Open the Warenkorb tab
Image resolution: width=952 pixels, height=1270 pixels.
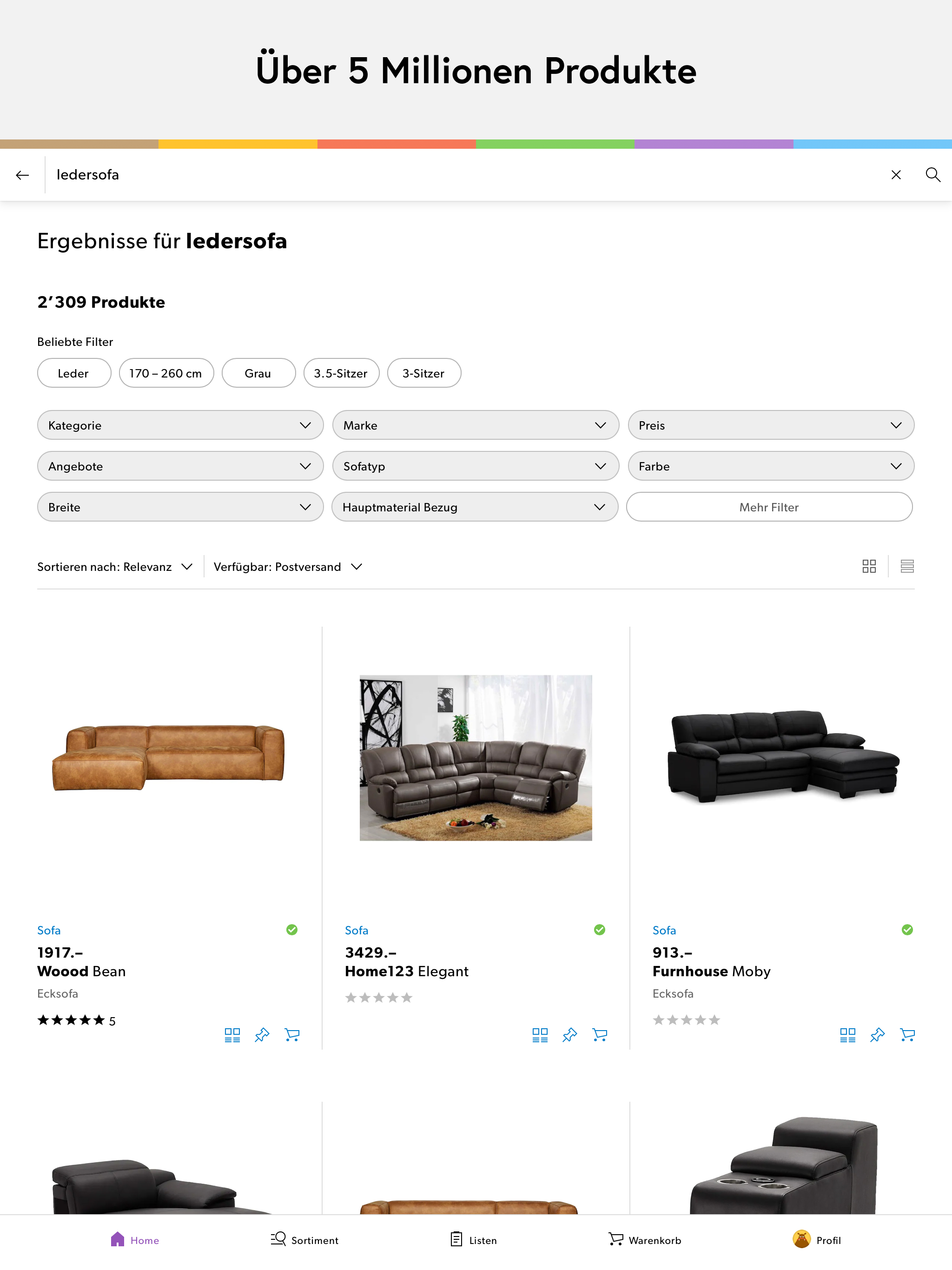(x=644, y=1240)
